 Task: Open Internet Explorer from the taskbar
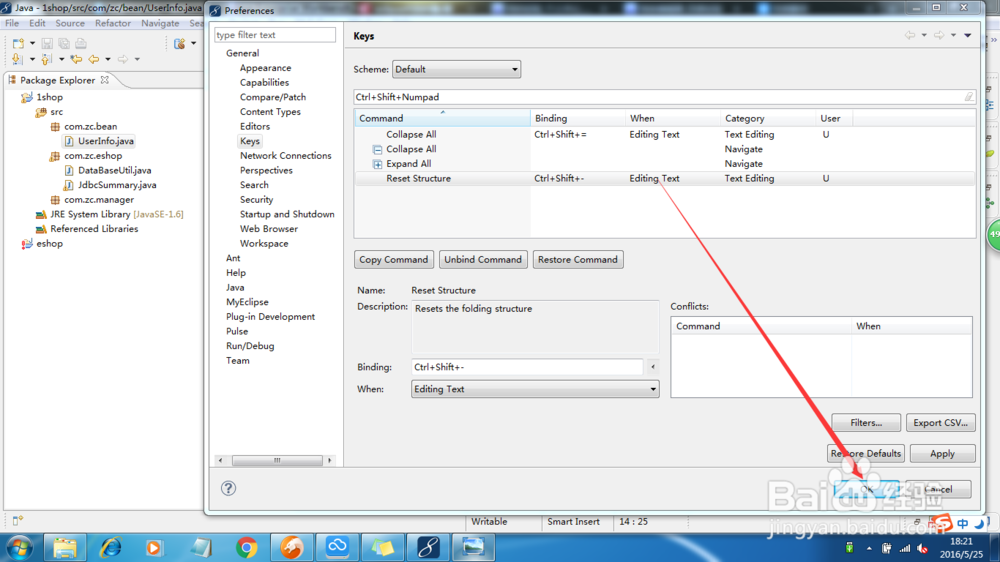point(110,547)
